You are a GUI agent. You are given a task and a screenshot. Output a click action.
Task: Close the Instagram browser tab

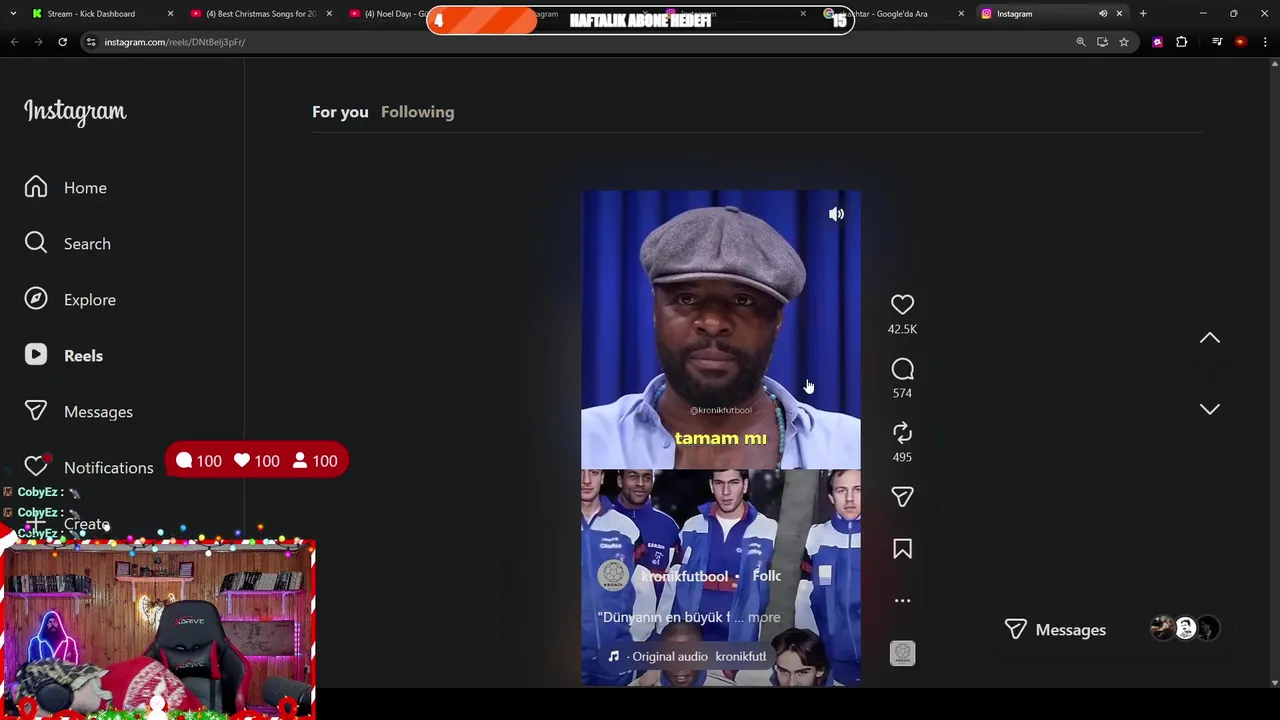1119,14
